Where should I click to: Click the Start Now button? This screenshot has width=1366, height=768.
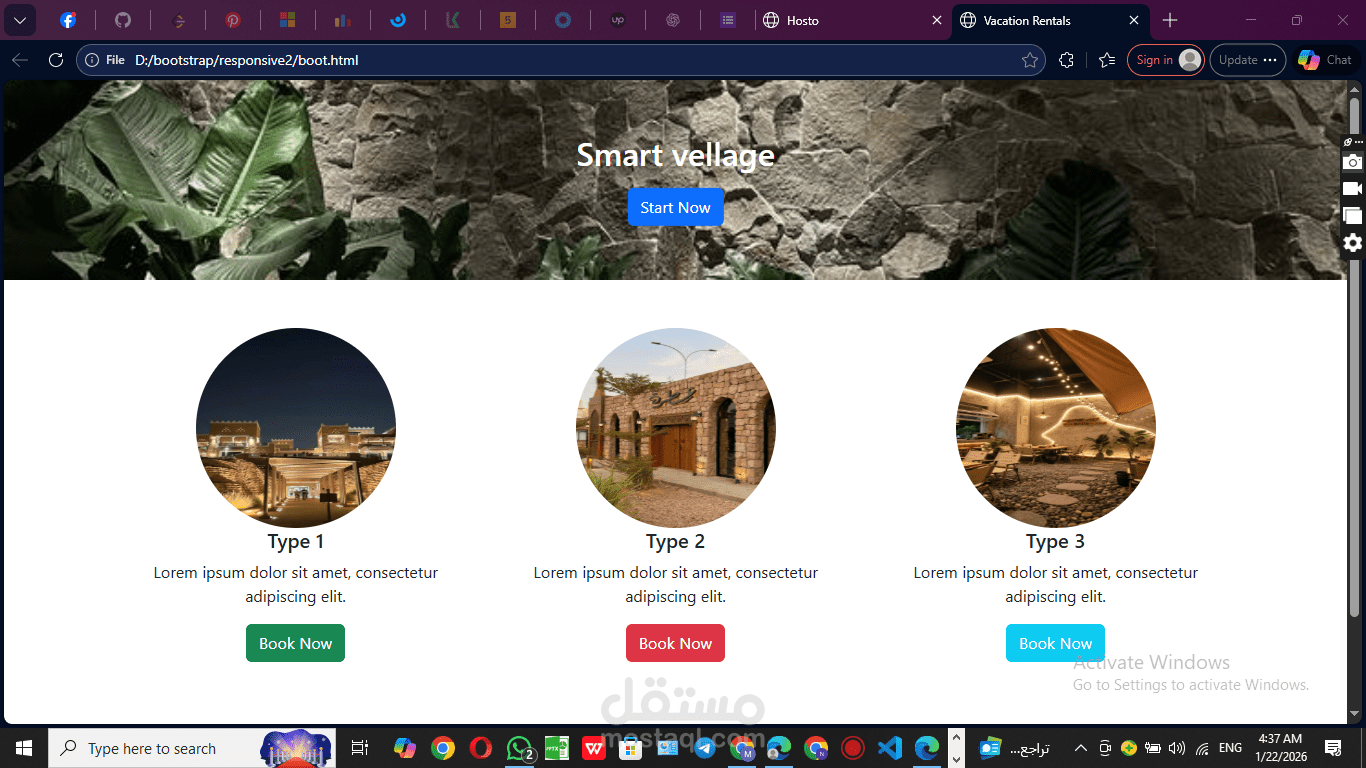pyautogui.click(x=675, y=207)
